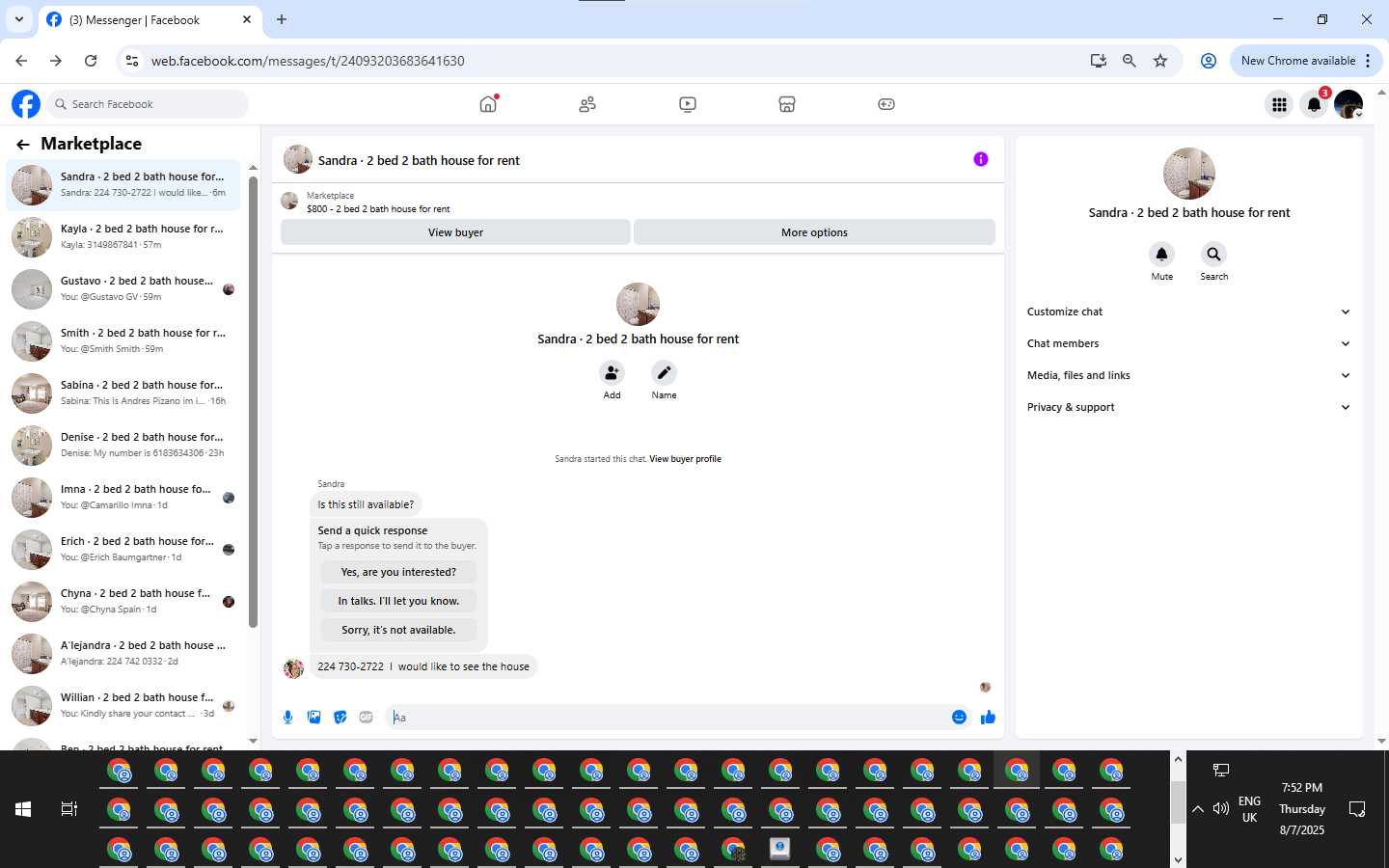Open the Chrome tab search dropdown
This screenshot has height=868, width=1389.
pyautogui.click(x=19, y=19)
